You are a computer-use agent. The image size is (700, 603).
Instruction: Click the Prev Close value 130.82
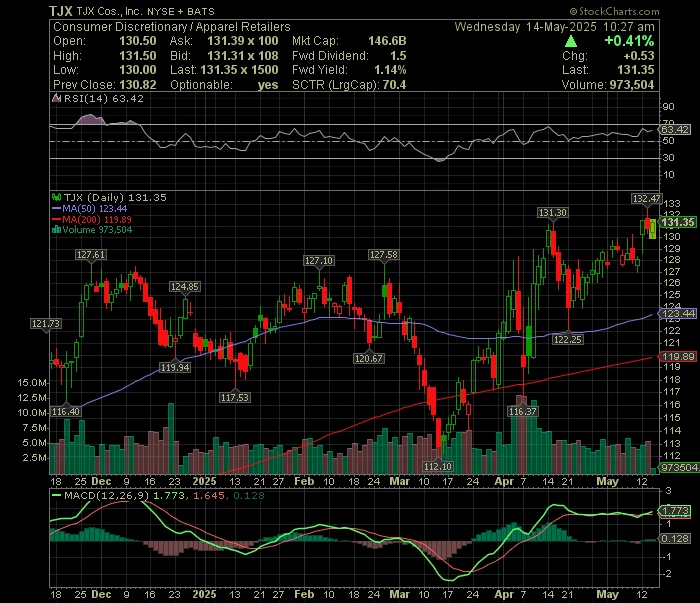[x=138, y=85]
